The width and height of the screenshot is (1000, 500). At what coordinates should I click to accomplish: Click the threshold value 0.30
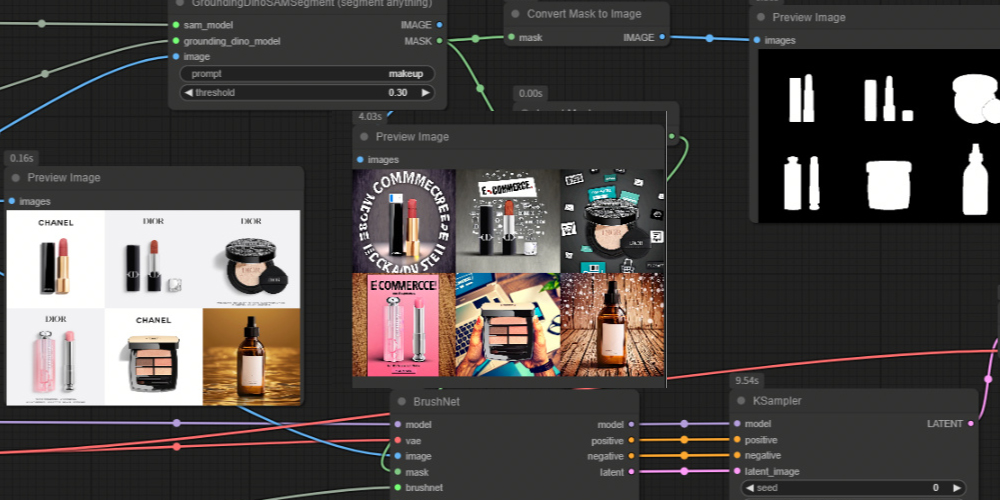pos(398,92)
